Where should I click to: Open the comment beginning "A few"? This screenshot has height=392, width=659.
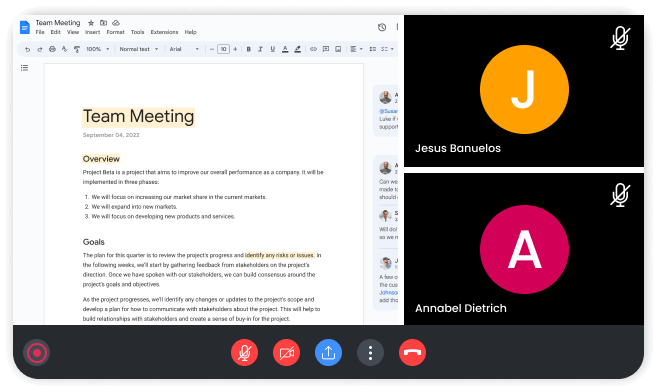387,280
